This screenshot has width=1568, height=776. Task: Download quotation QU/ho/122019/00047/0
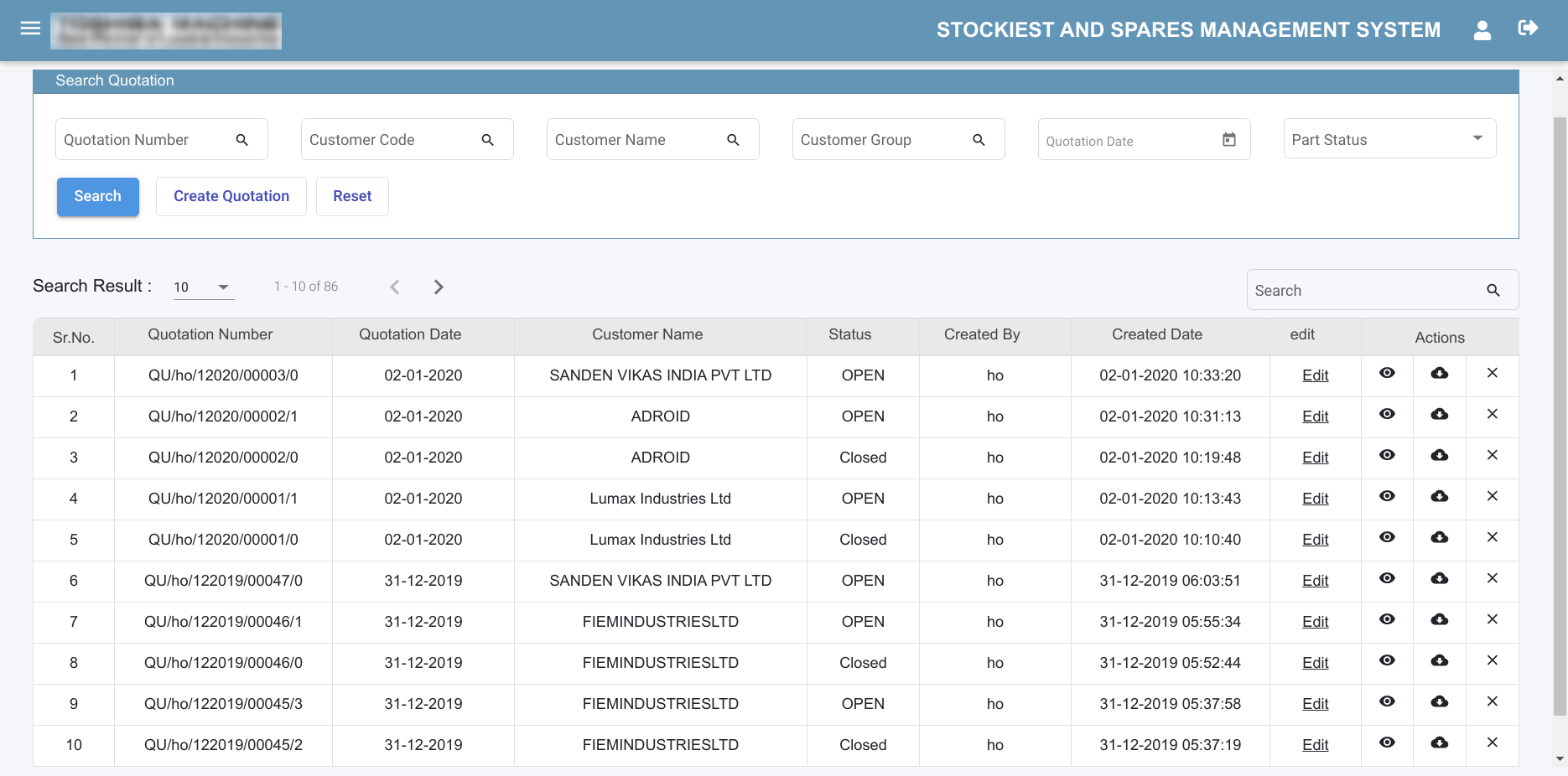click(x=1440, y=578)
